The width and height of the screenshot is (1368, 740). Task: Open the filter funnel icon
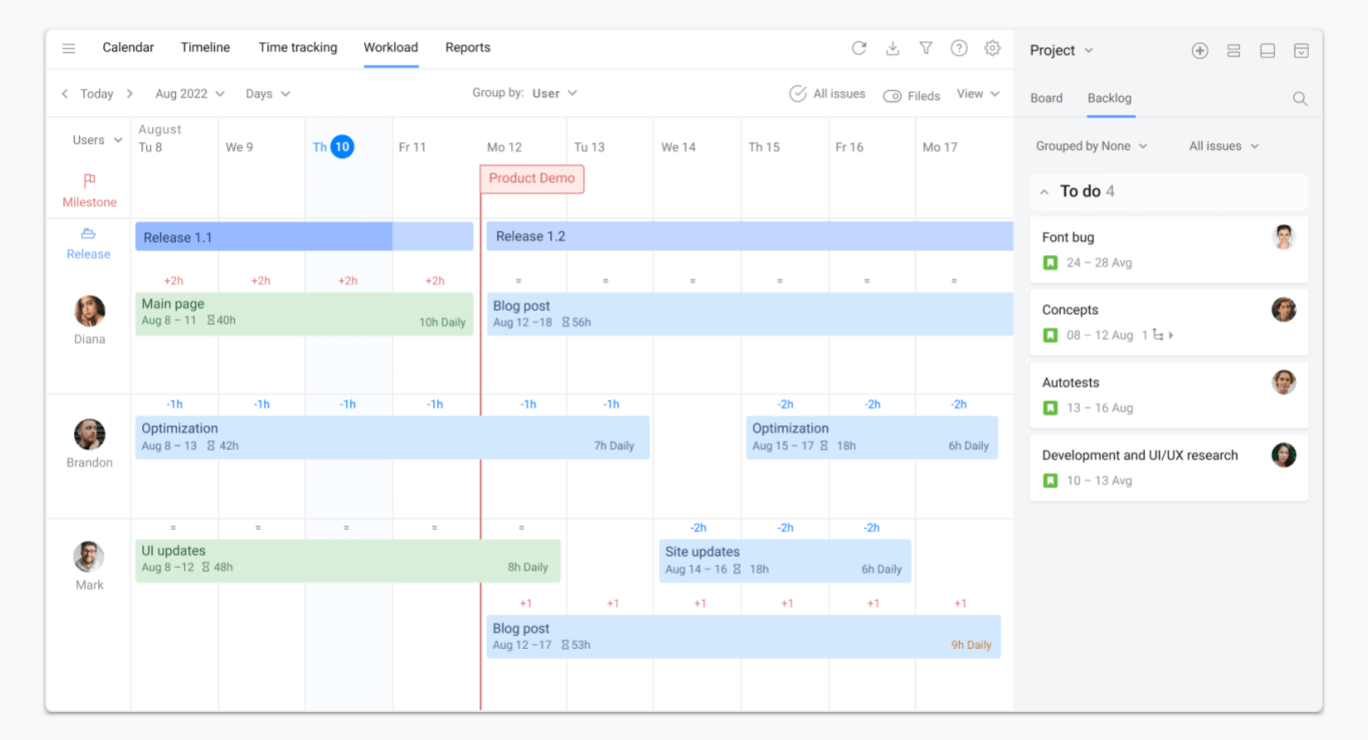(x=926, y=48)
